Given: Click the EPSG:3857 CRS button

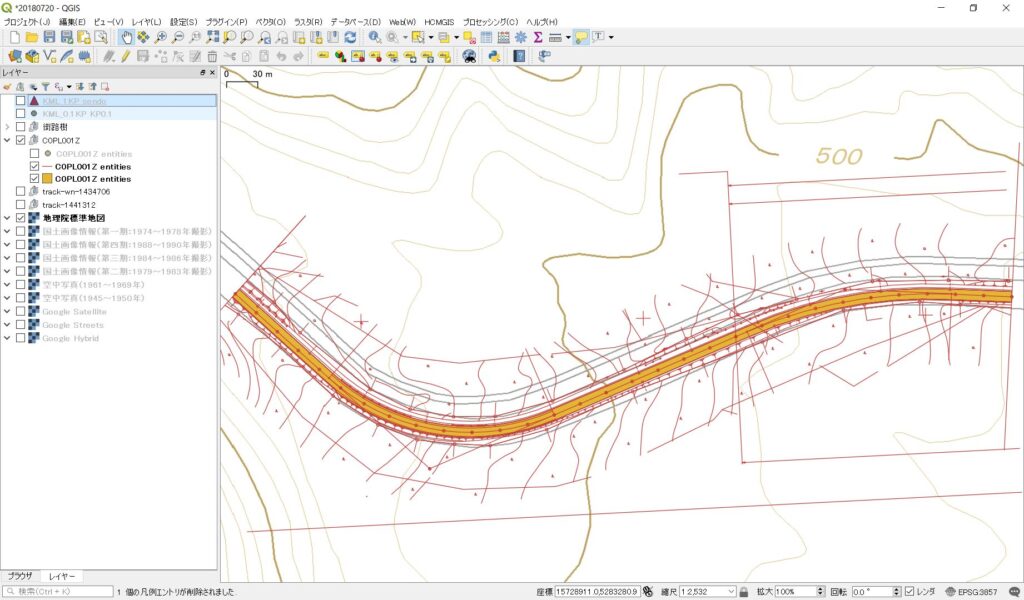Looking at the screenshot, I should tap(971, 592).
